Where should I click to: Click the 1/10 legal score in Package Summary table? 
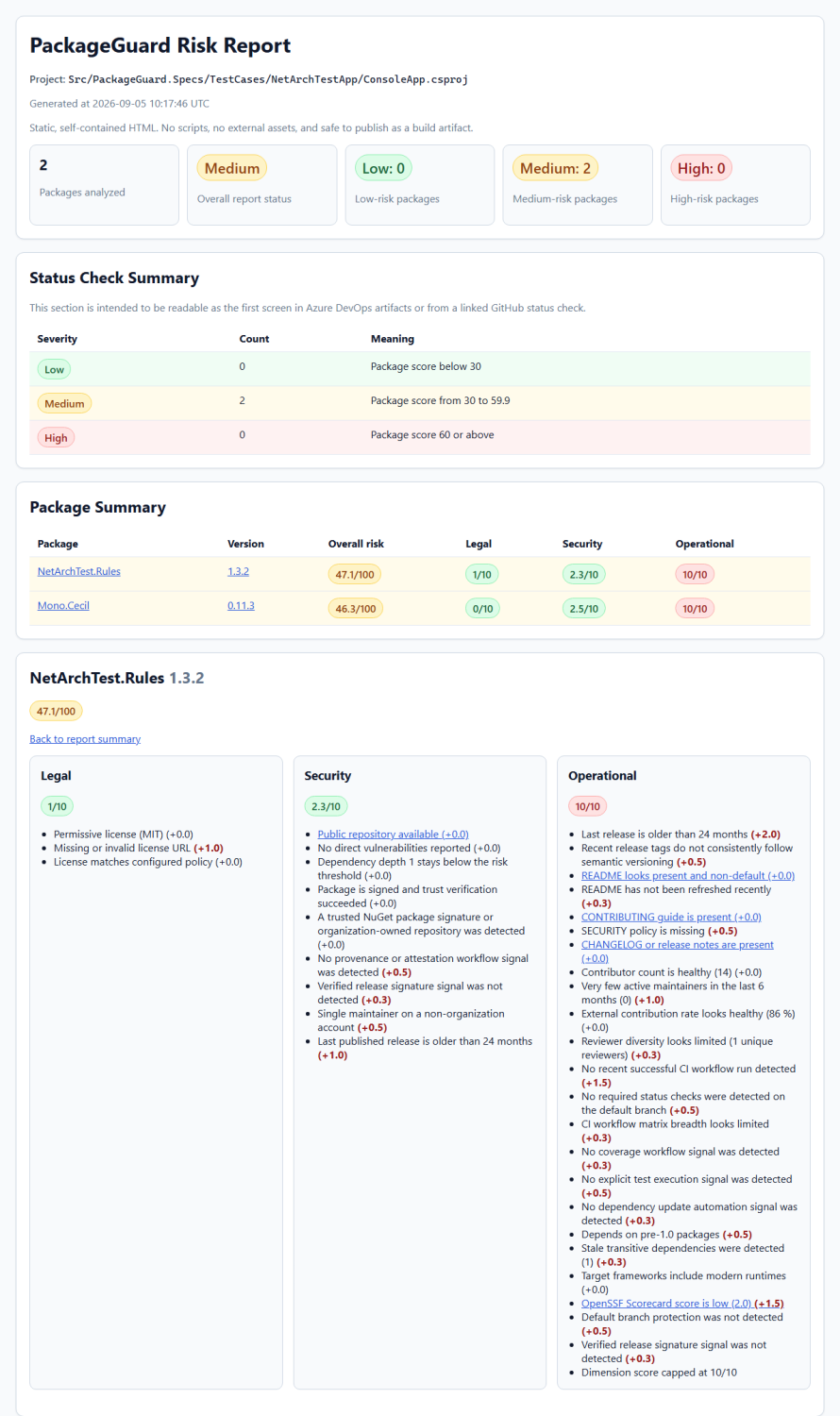[482, 574]
